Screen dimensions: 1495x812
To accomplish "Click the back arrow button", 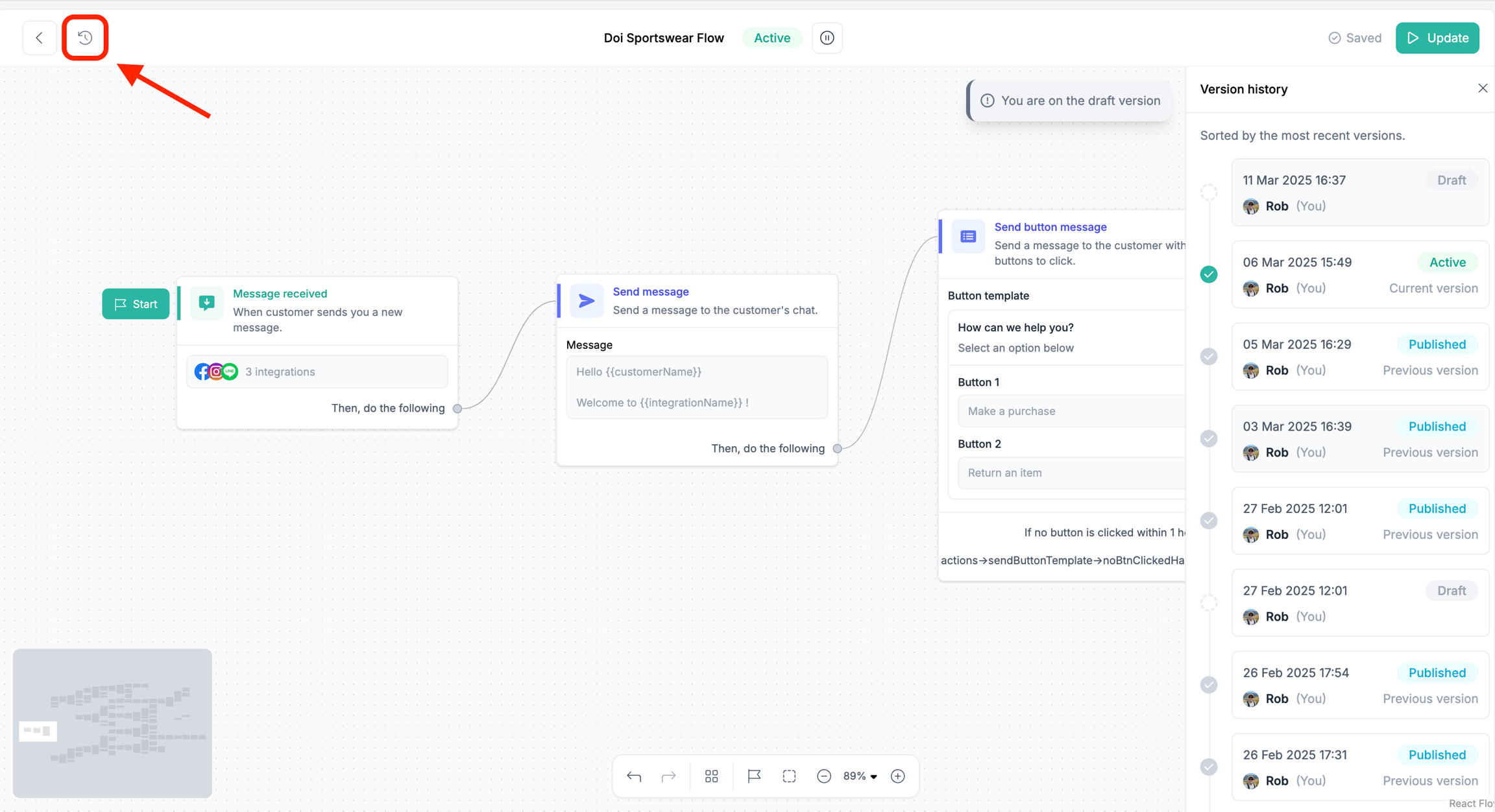I will 40,38.
